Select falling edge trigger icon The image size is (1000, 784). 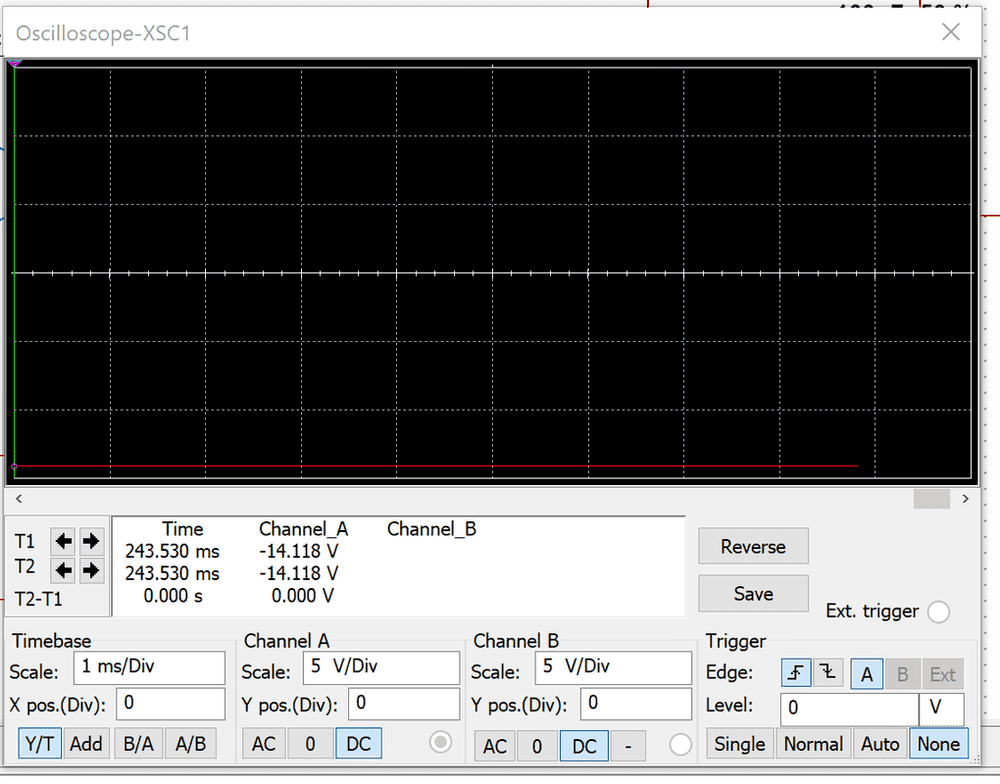[x=827, y=674]
